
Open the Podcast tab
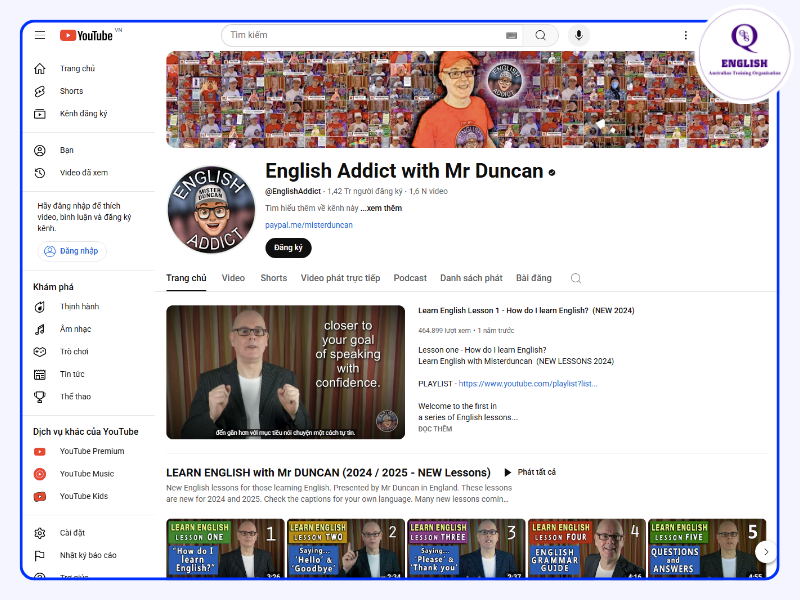pyautogui.click(x=410, y=278)
